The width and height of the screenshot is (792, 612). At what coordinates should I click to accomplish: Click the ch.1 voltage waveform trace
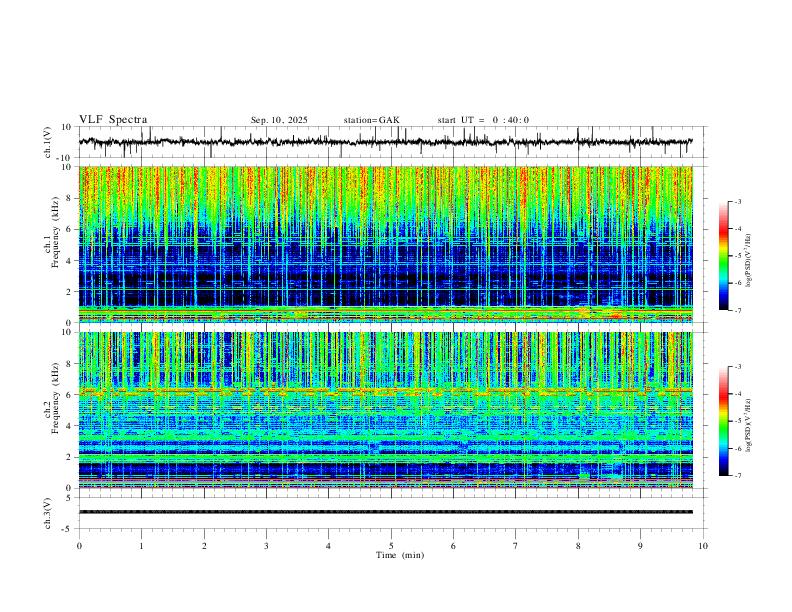coord(385,142)
